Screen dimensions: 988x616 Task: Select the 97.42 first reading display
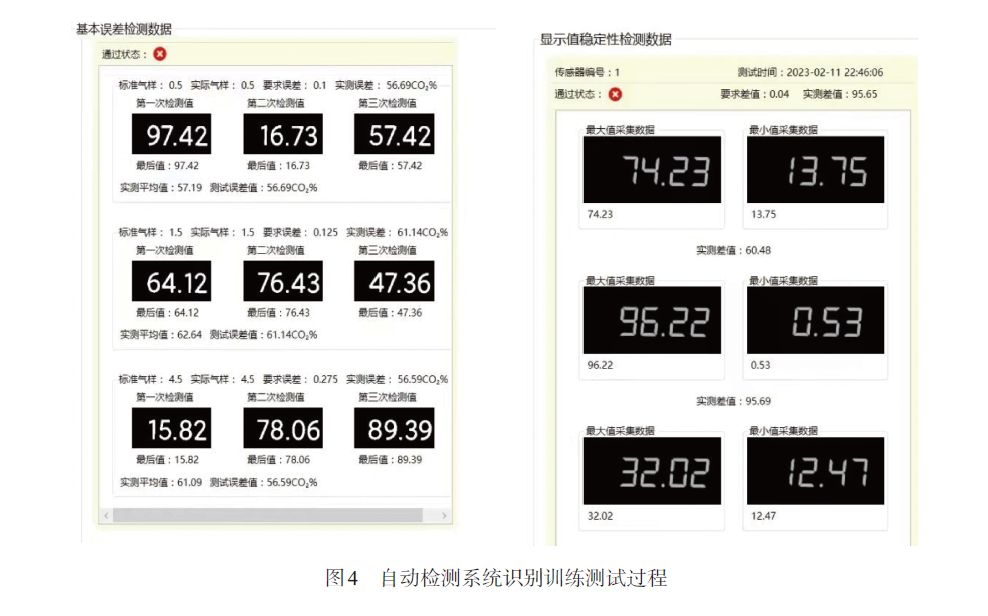171,134
